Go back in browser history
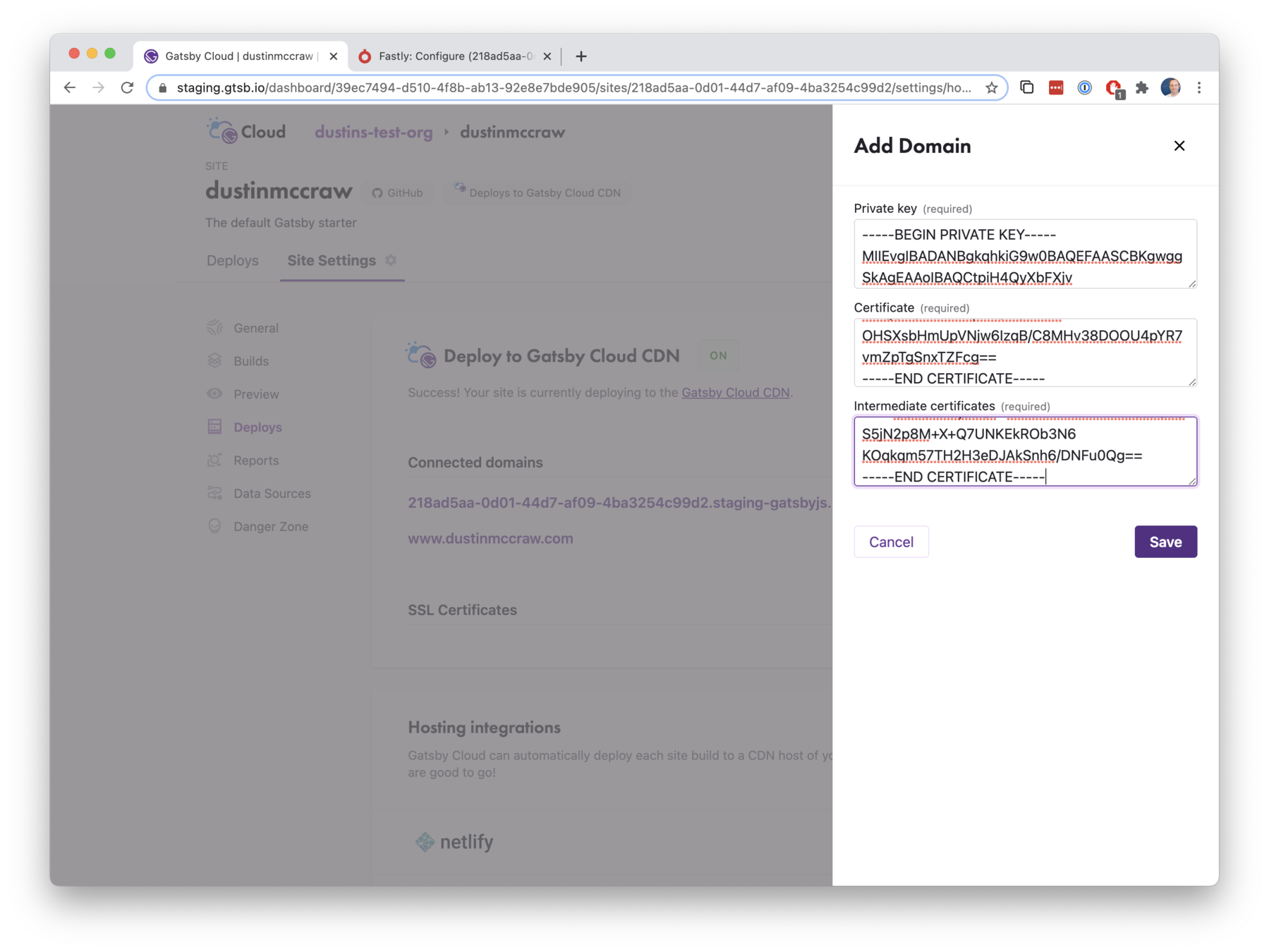Screen dimensions: 1269x952 (69, 87)
